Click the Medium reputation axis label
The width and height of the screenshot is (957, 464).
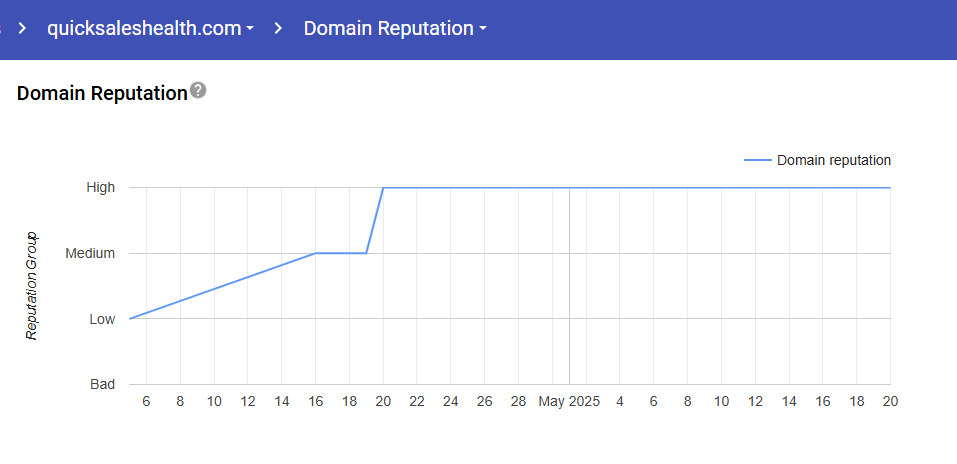pos(90,253)
